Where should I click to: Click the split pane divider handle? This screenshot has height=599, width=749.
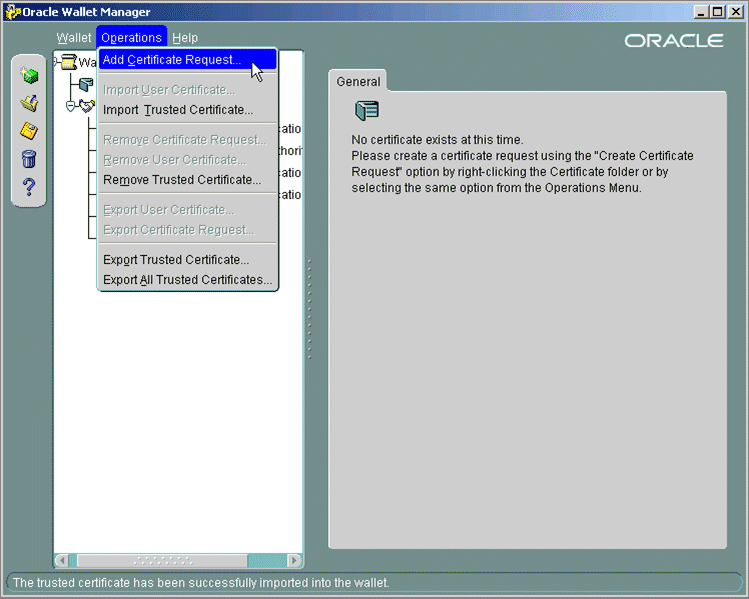point(310,310)
